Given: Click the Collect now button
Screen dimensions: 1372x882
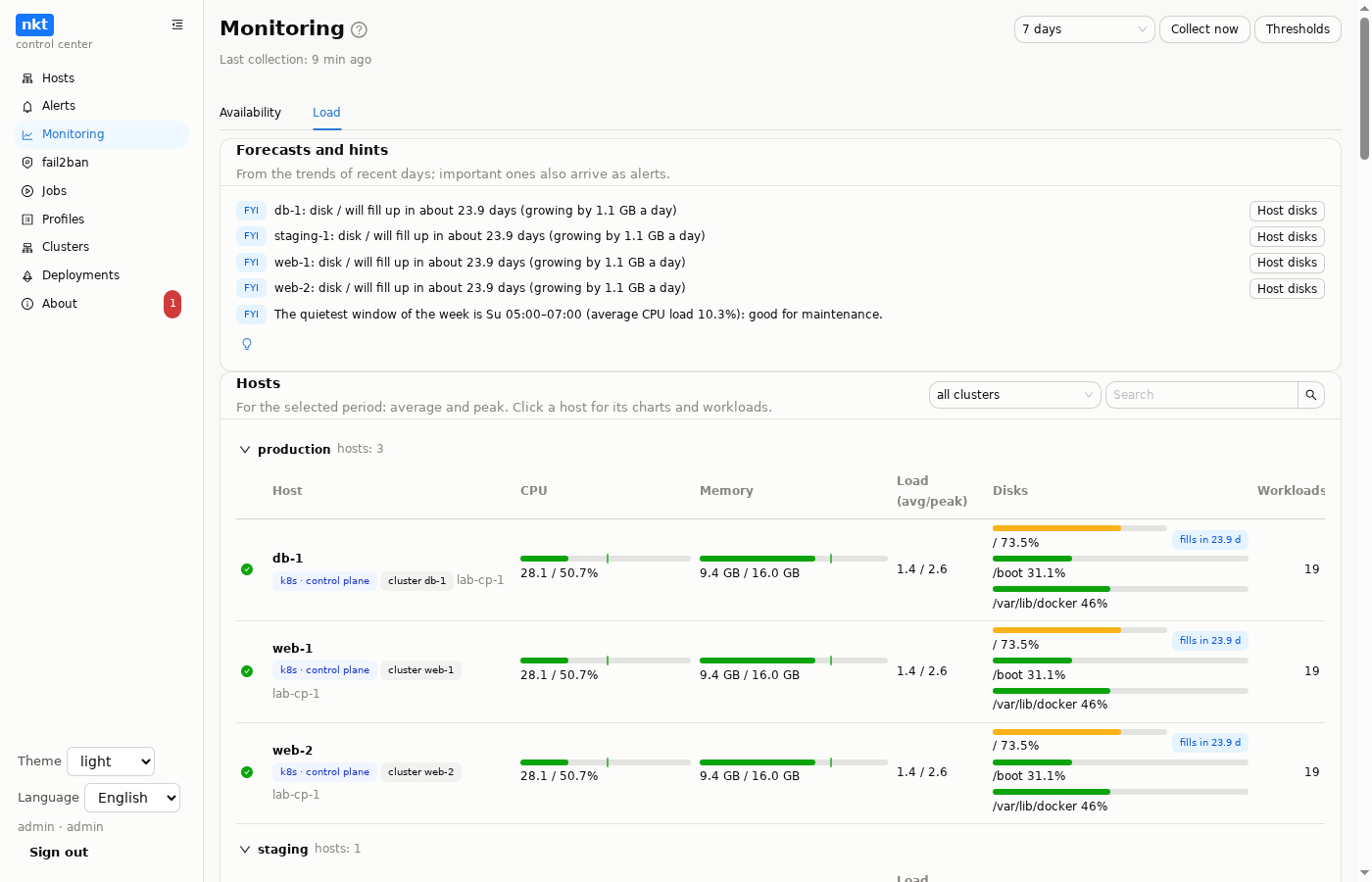Looking at the screenshot, I should 1204,29.
